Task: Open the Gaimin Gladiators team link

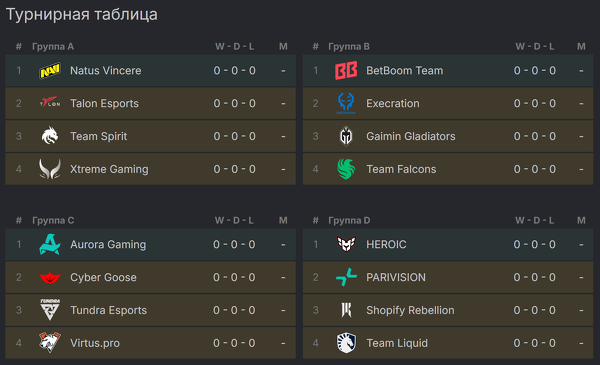Action: click(411, 136)
